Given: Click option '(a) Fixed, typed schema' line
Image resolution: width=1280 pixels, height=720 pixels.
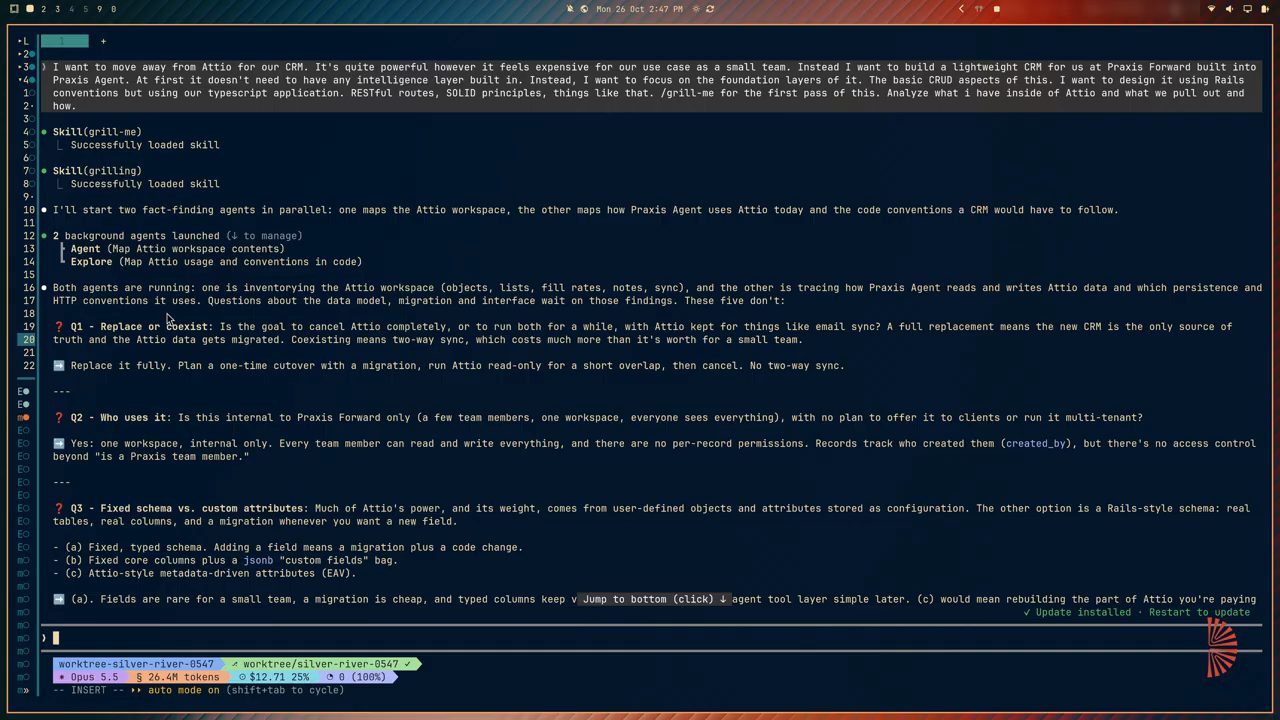Looking at the screenshot, I should click(x=288, y=548).
